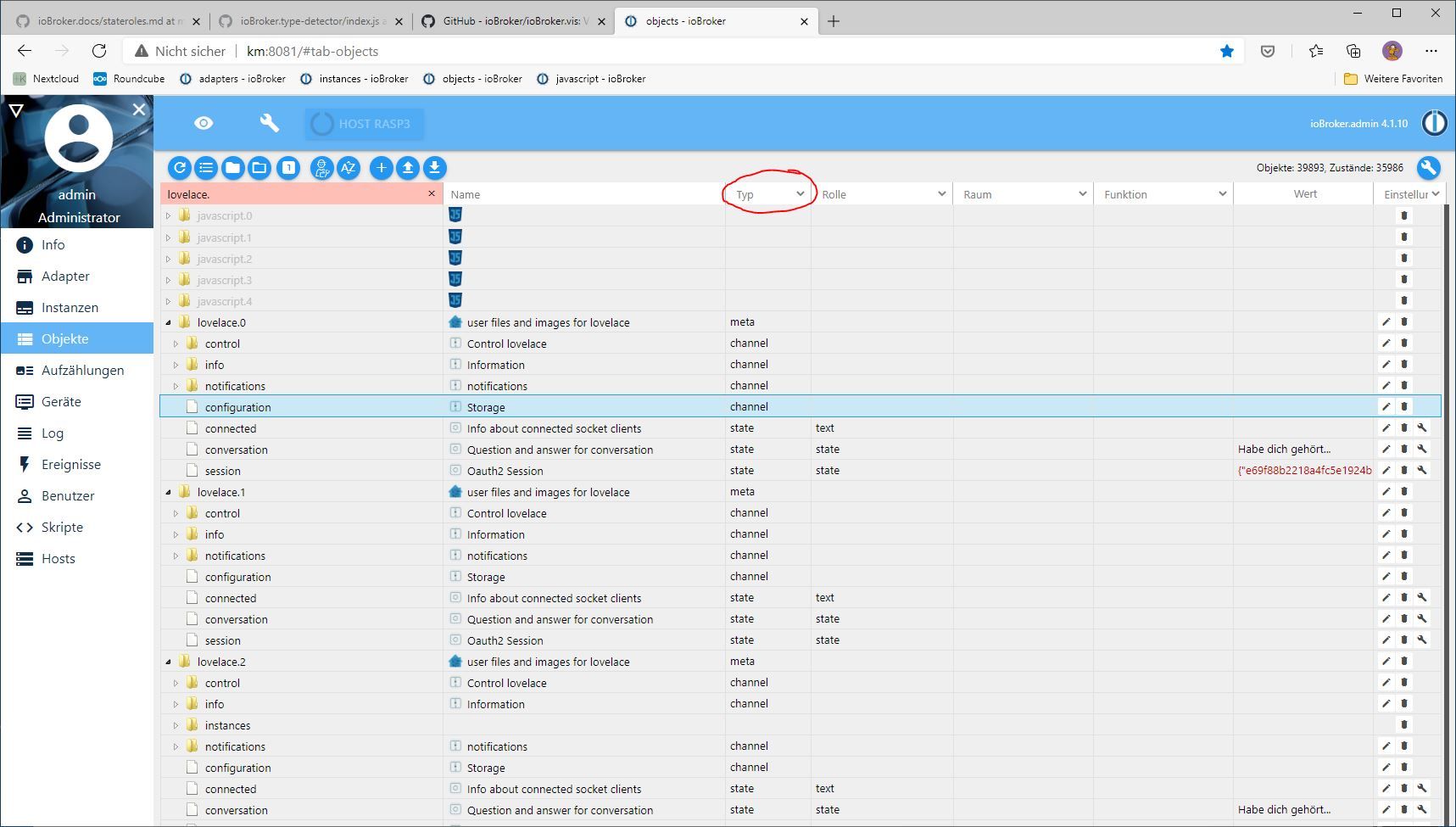Open the javascript - ioBroker bookmark
The image size is (1456, 827).
pos(591,79)
